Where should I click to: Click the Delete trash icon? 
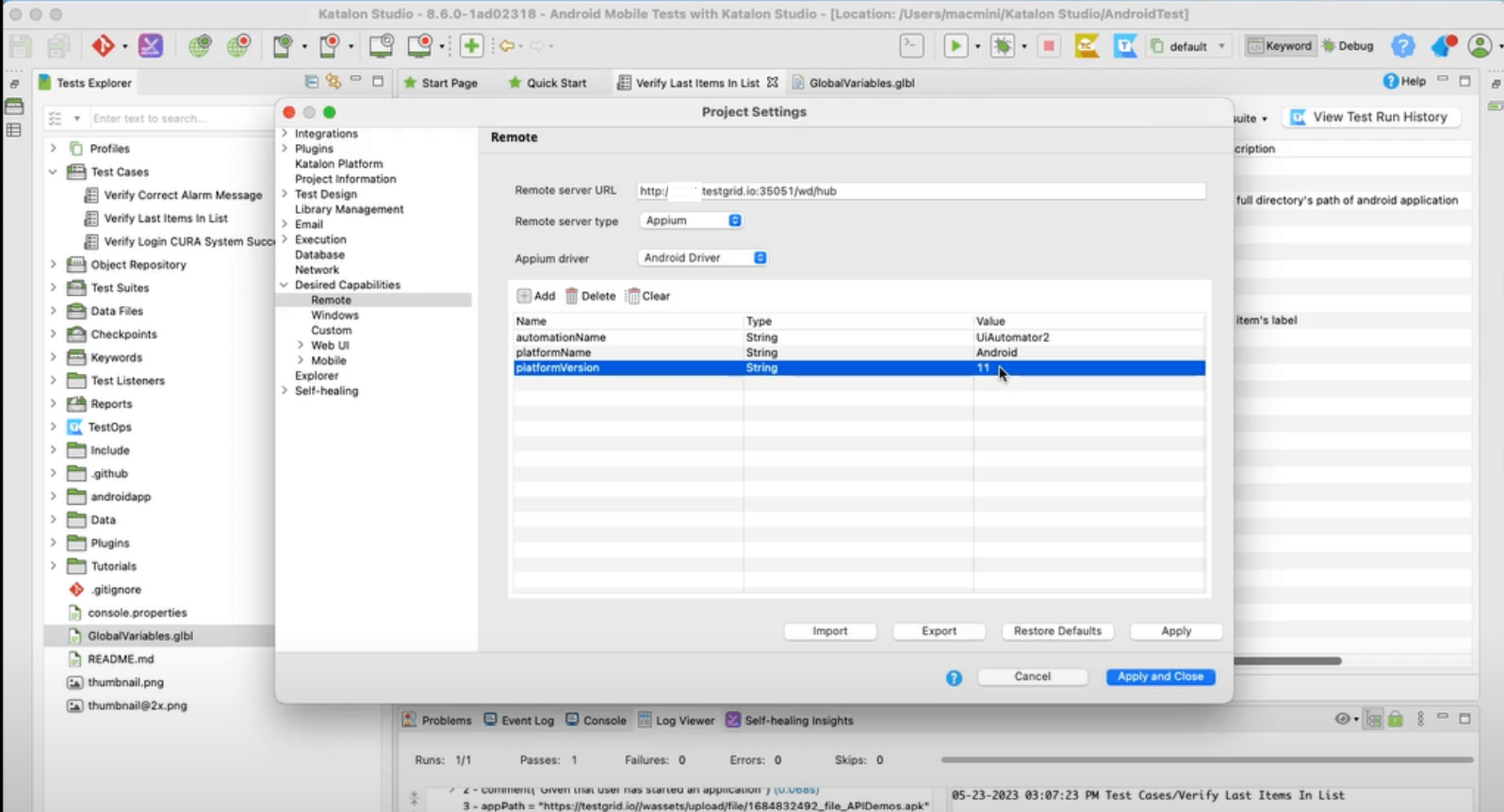point(571,296)
